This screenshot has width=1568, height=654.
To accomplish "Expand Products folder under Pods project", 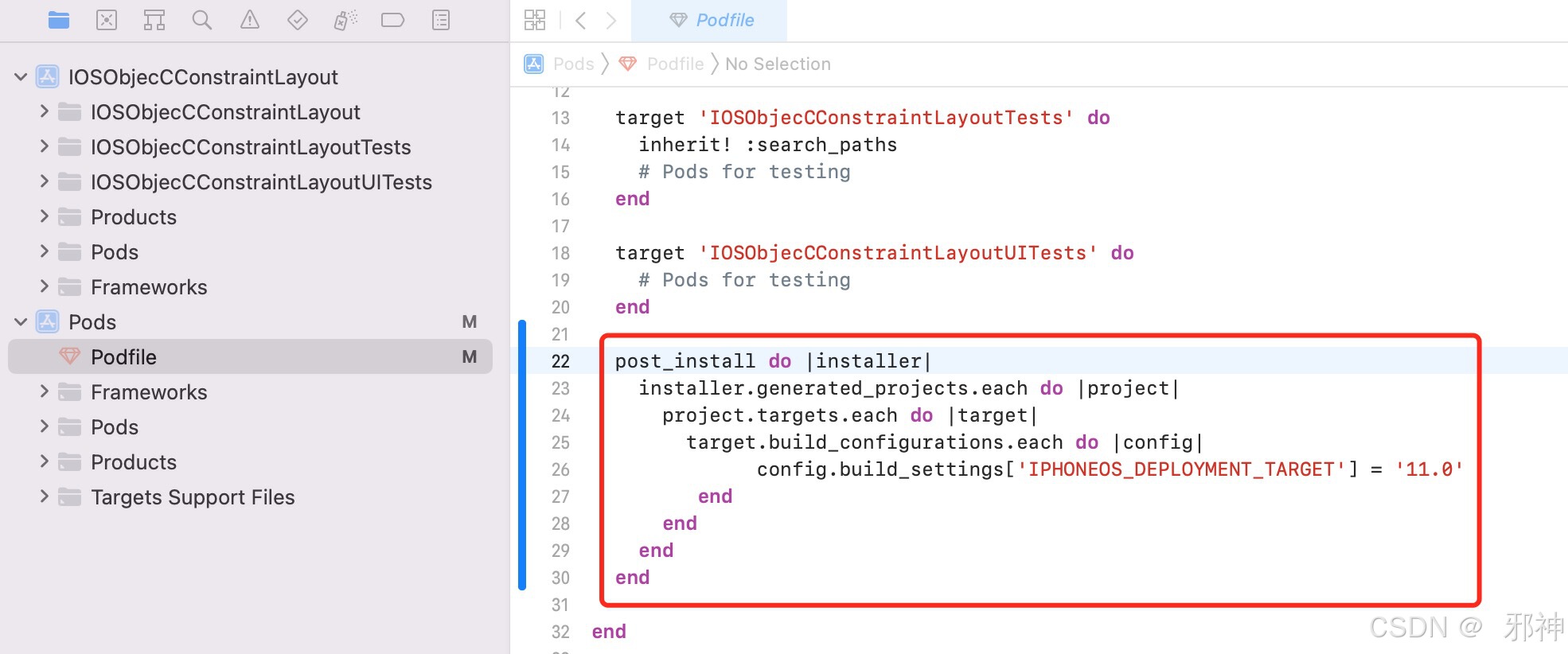I will [45, 461].
